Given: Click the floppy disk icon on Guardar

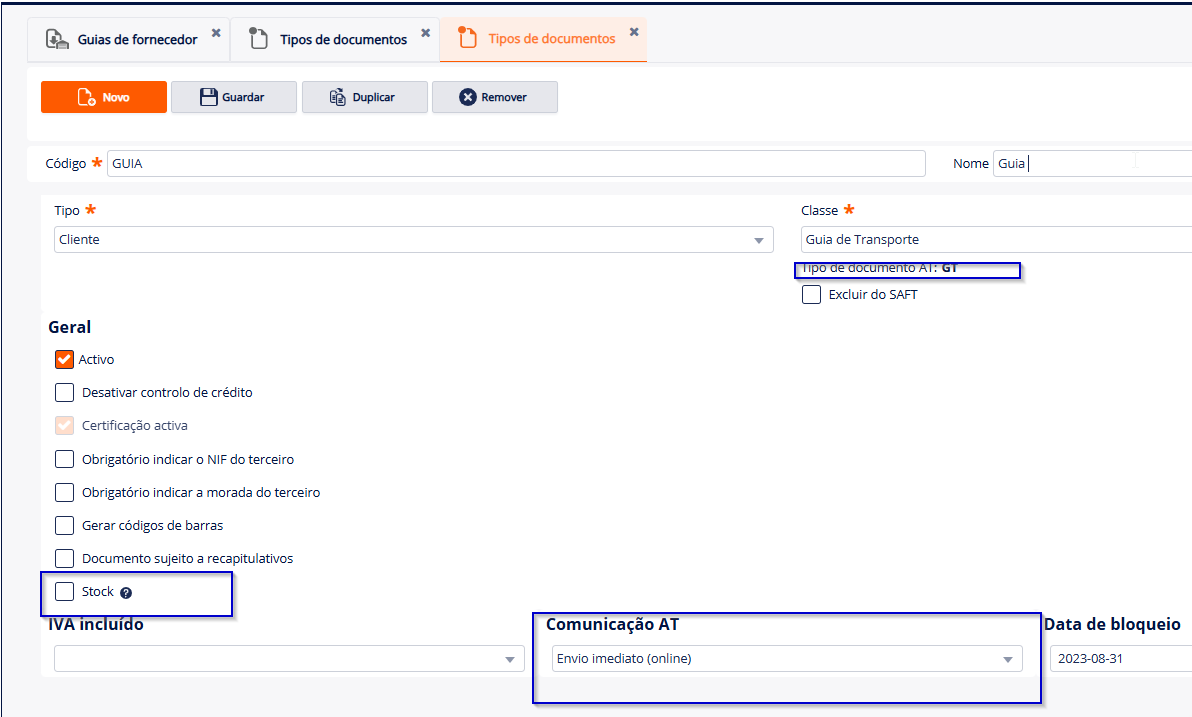Looking at the screenshot, I should click(x=209, y=97).
